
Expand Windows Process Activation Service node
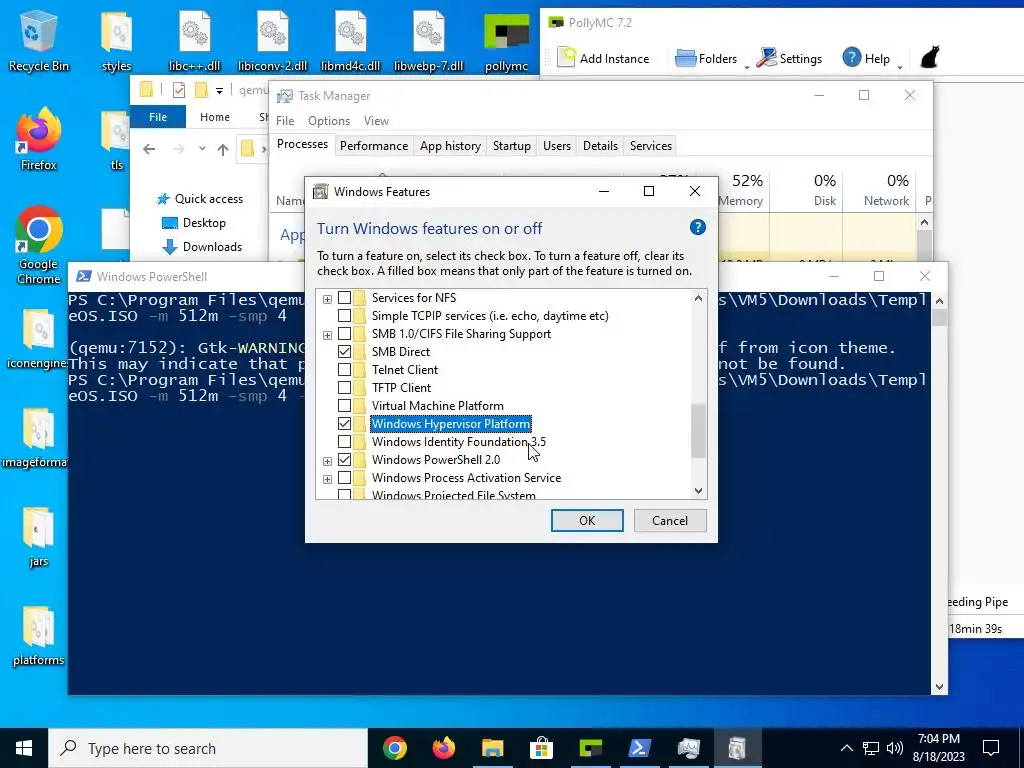click(327, 479)
